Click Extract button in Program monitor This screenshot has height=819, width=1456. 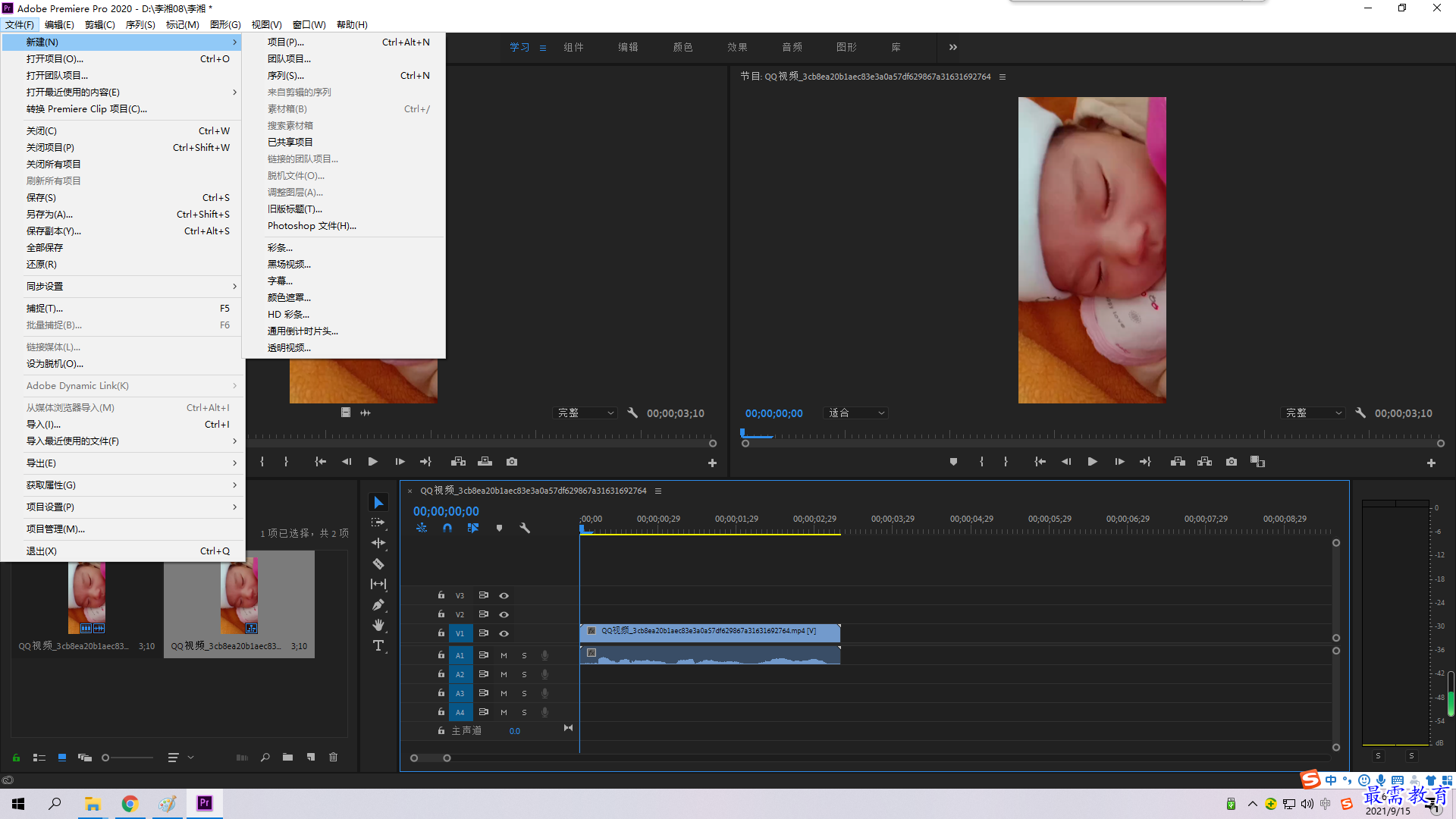pos(1204,462)
